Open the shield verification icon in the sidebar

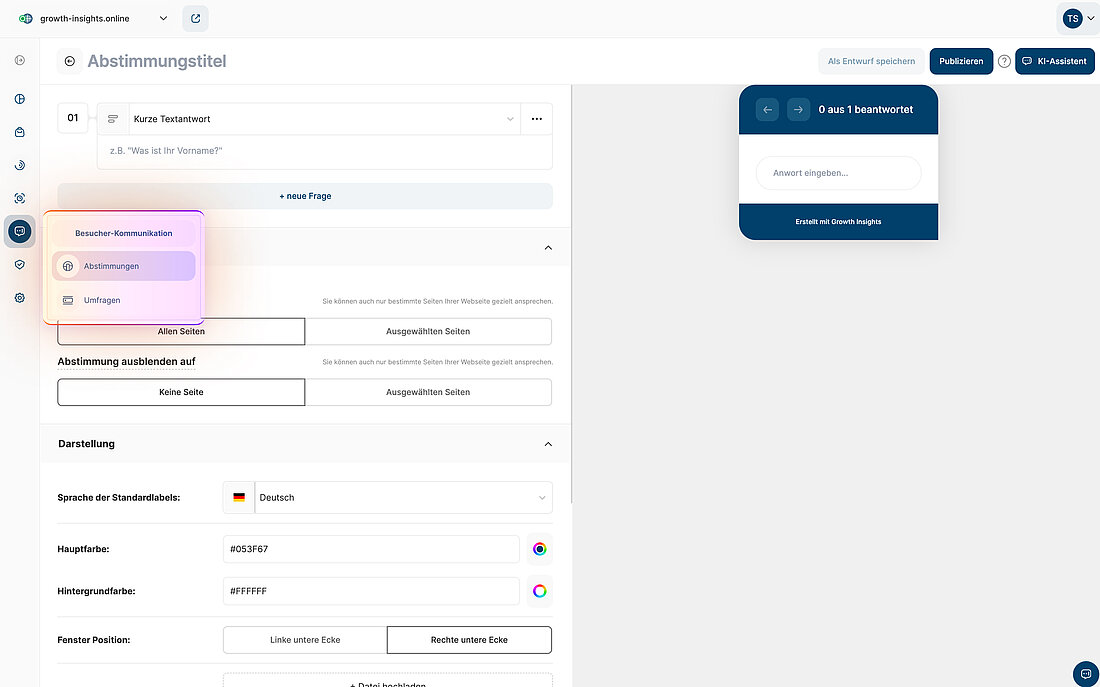[x=19, y=265]
